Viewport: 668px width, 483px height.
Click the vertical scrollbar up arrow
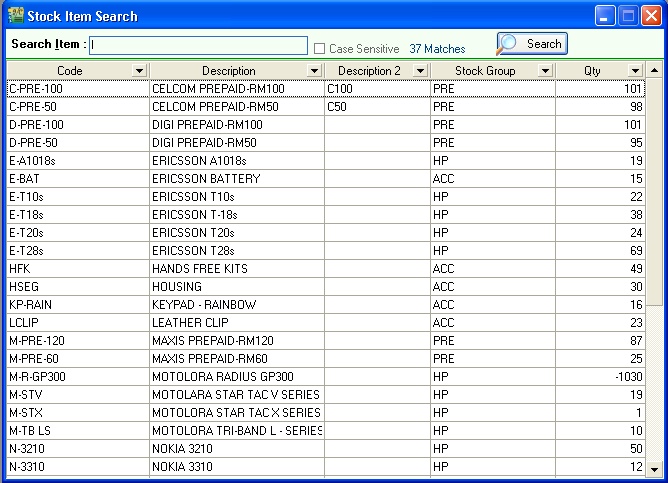(654, 70)
